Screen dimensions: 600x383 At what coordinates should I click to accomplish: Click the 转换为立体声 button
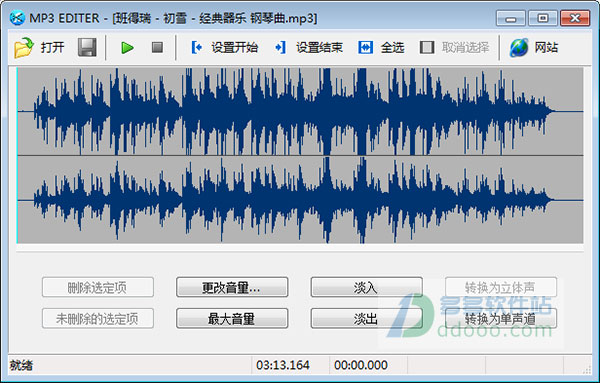click(501, 287)
